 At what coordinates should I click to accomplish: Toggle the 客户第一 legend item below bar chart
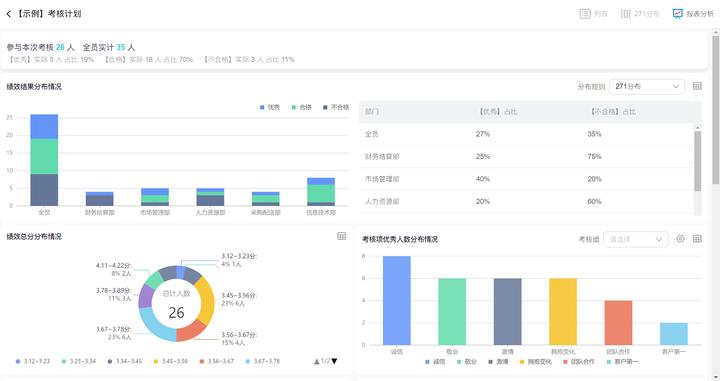tap(622, 362)
